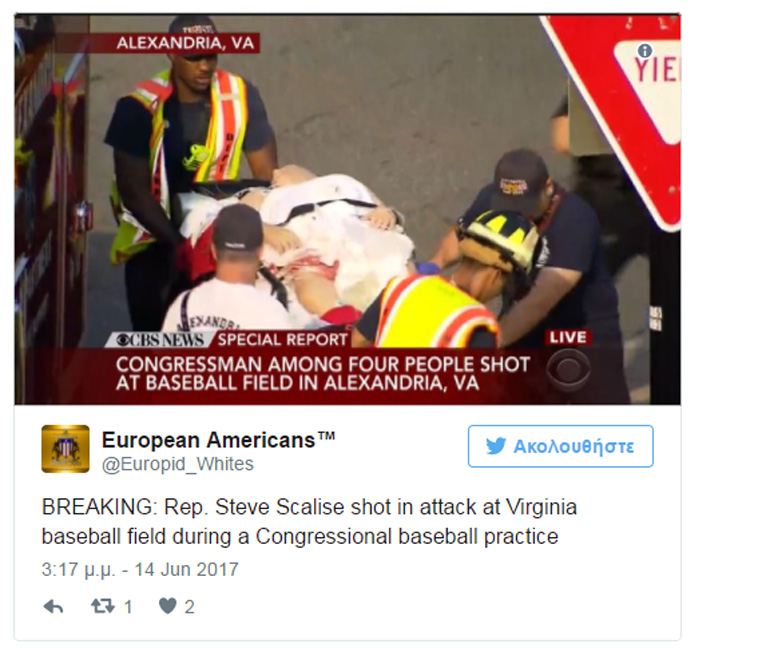Image resolution: width=770 pixels, height=652 pixels.
Task: Click the Twitter bird in follow button
Action: (496, 446)
